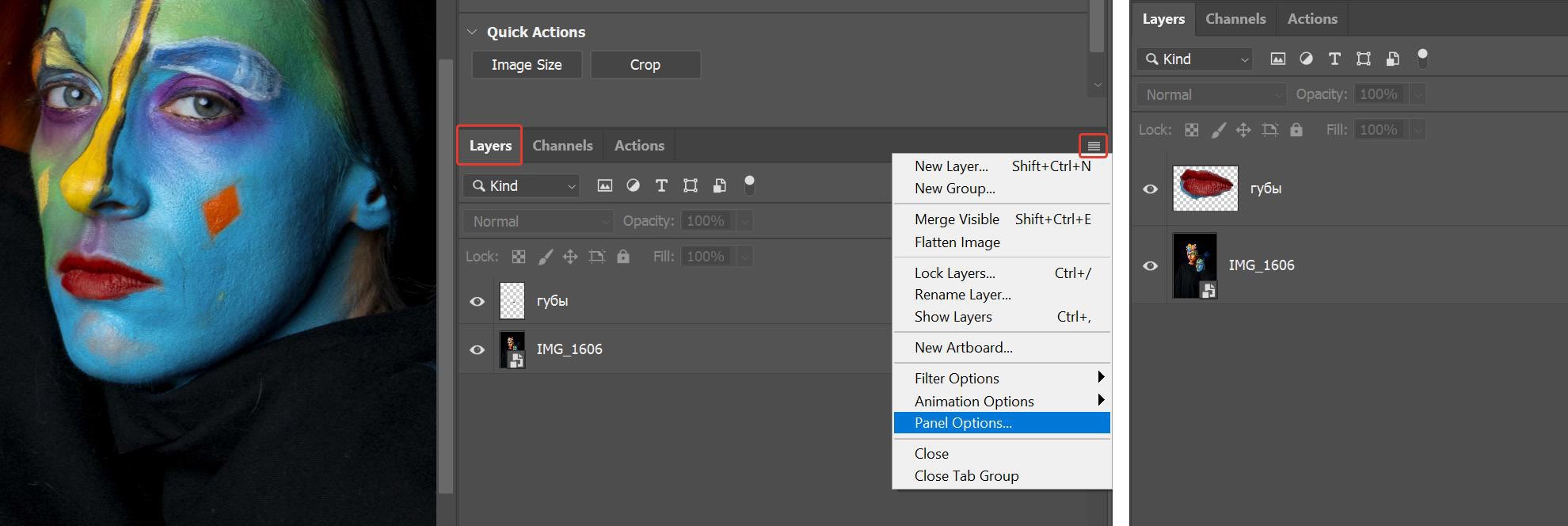Hide the губы layer with red lips thumbnail
The image size is (1568, 526).
tap(1150, 189)
